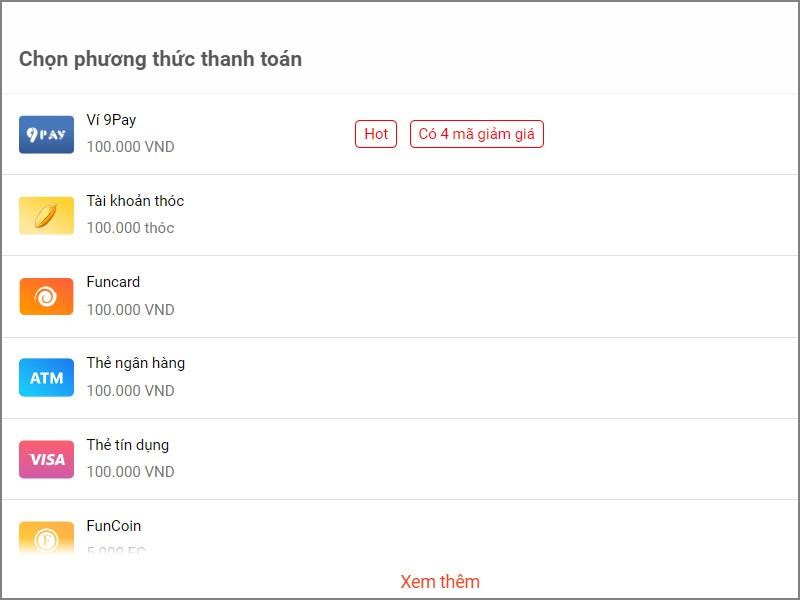Select Thẻ tín dụng payment option
Image resolution: width=800 pixels, height=600 pixels.
tap(128, 445)
